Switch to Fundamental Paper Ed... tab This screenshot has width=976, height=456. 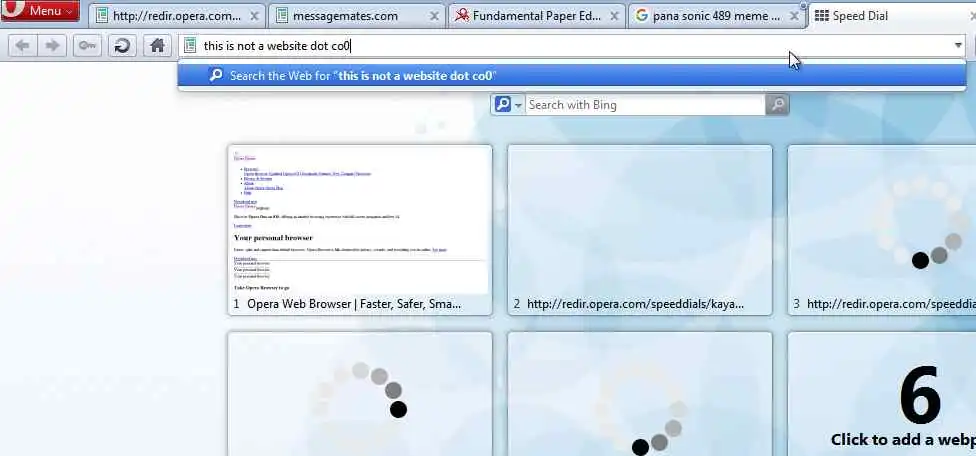point(537,16)
